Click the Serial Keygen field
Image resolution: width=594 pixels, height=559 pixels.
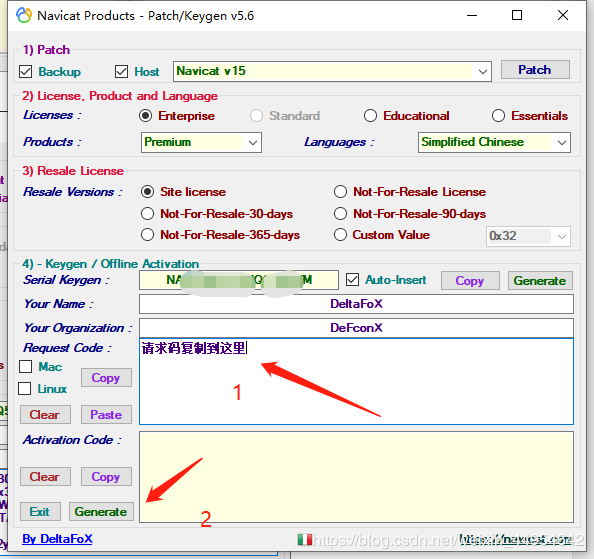(x=239, y=280)
